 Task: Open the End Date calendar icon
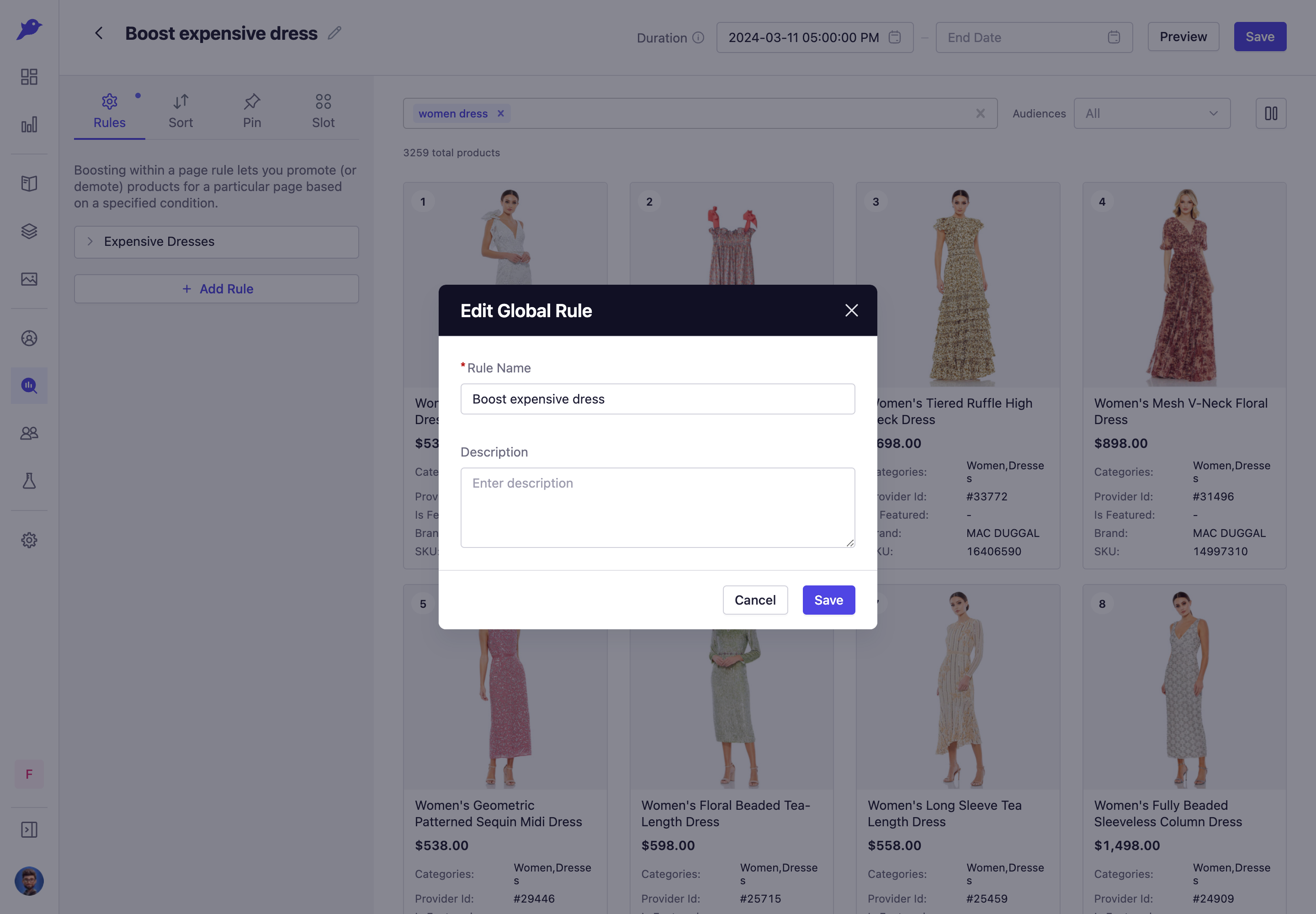tap(1114, 37)
